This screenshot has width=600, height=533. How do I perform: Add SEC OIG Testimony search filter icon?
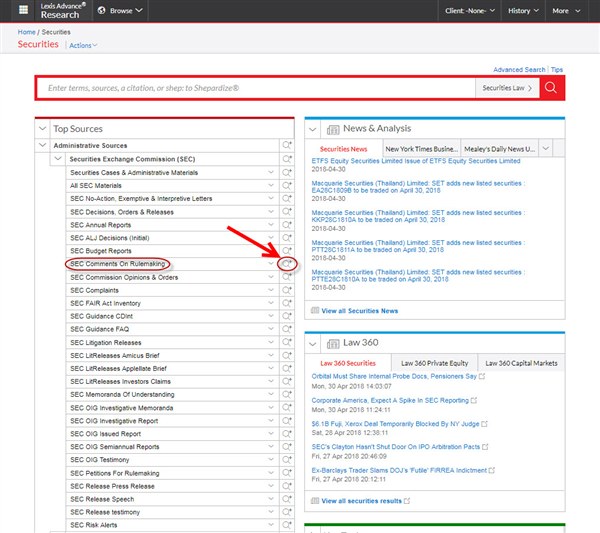pyautogui.click(x=287, y=460)
